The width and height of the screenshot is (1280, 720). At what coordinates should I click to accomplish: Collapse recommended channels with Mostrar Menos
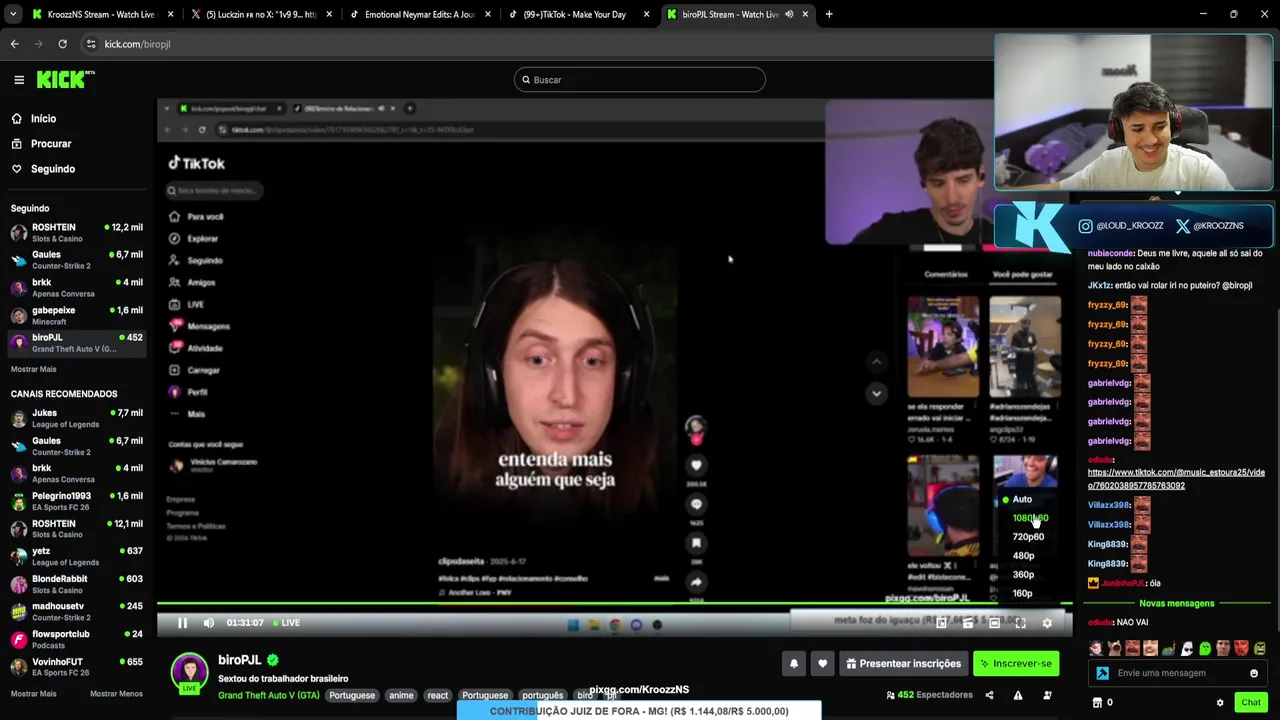[x=116, y=694]
